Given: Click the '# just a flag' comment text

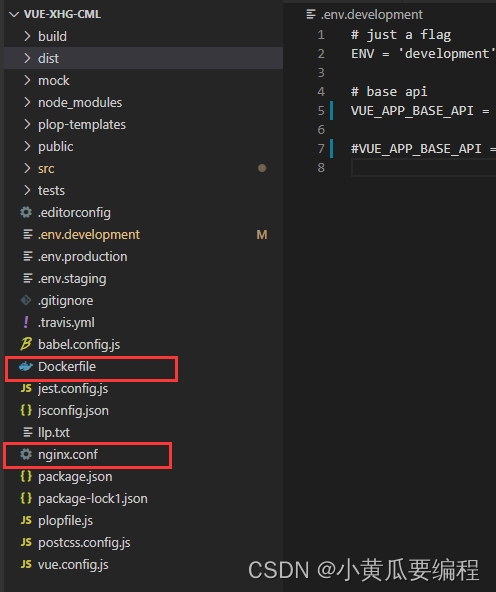Looking at the screenshot, I should [401, 35].
